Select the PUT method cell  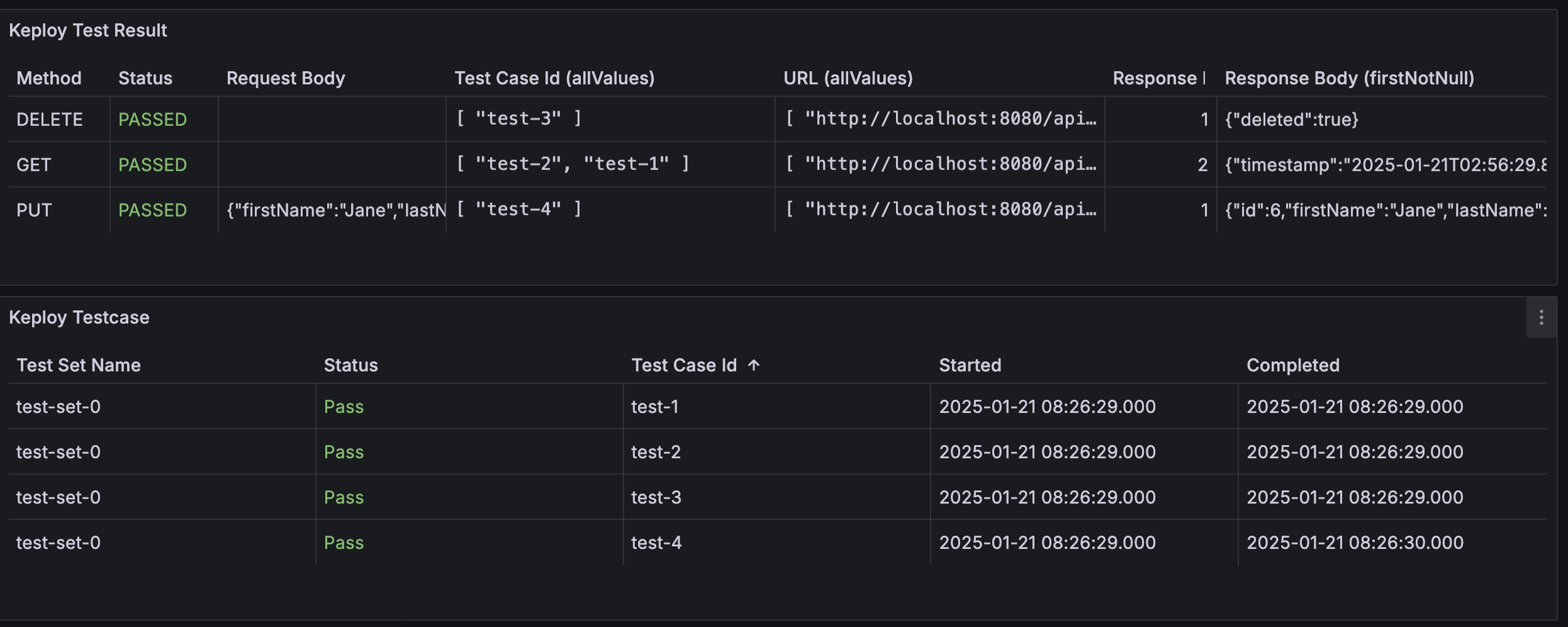point(34,210)
